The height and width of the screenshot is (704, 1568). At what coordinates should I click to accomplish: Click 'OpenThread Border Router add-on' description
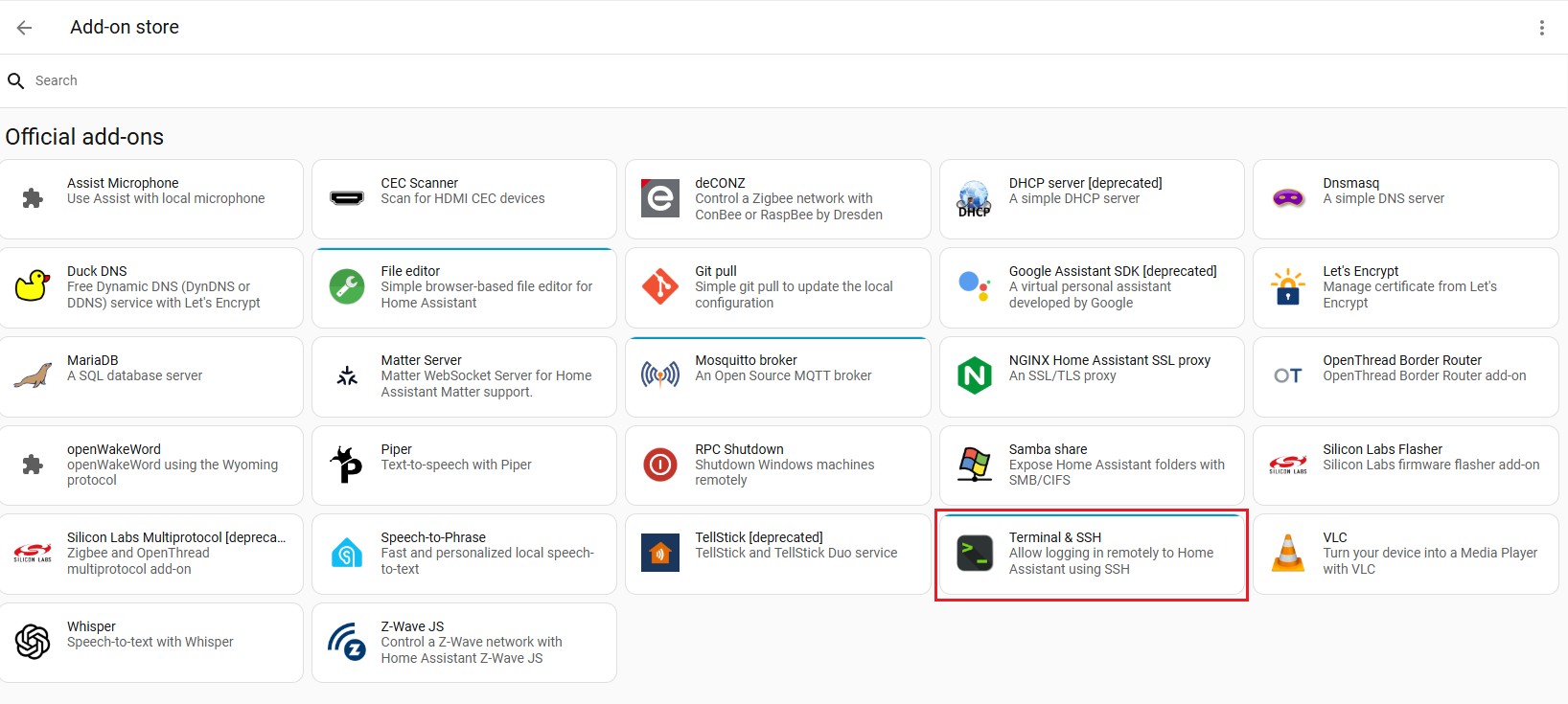(1424, 375)
